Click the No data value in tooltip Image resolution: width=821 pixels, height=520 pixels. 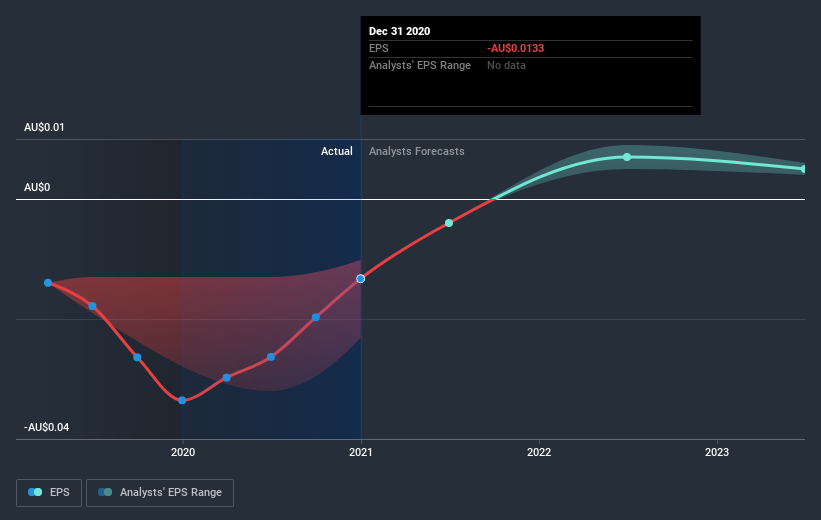(506, 65)
